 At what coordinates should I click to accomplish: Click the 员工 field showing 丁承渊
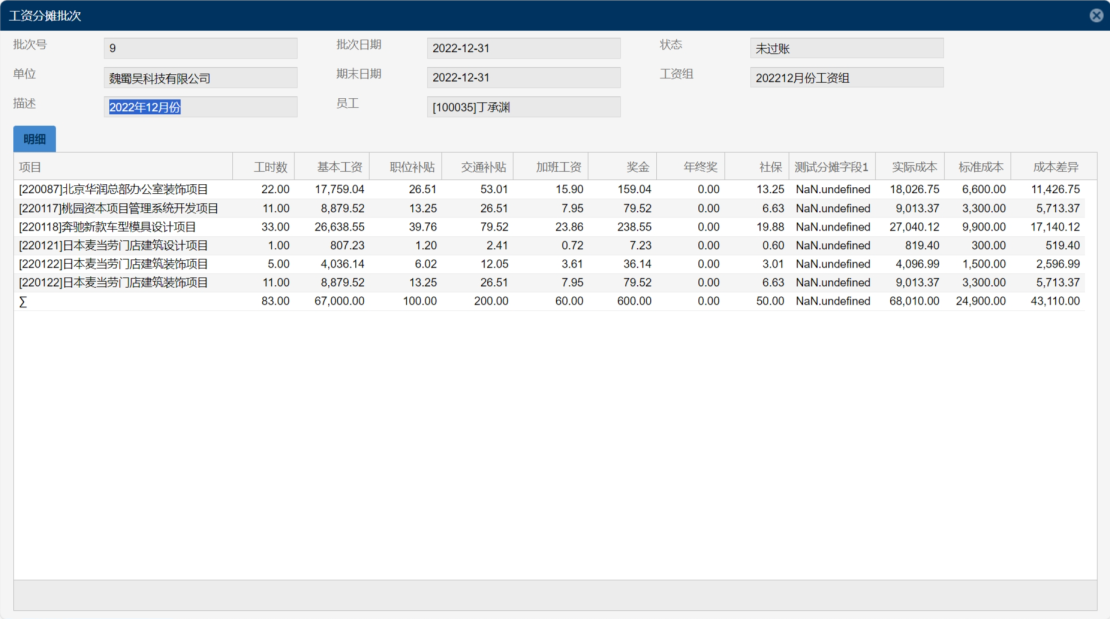pyautogui.click(x=523, y=107)
